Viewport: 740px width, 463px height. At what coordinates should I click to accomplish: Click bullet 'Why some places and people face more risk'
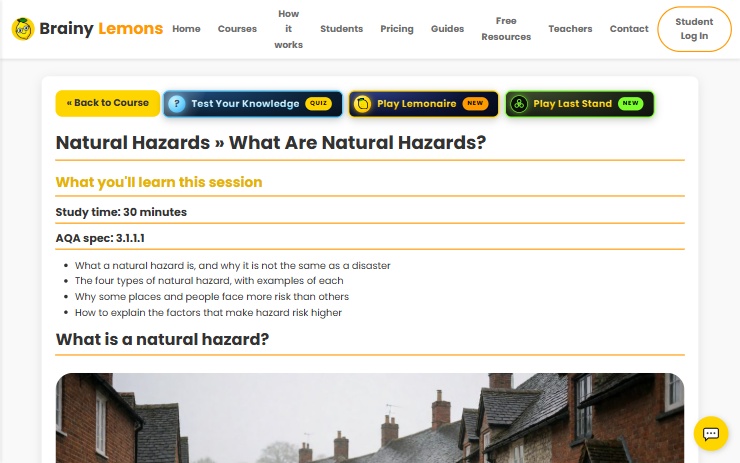click(212, 297)
